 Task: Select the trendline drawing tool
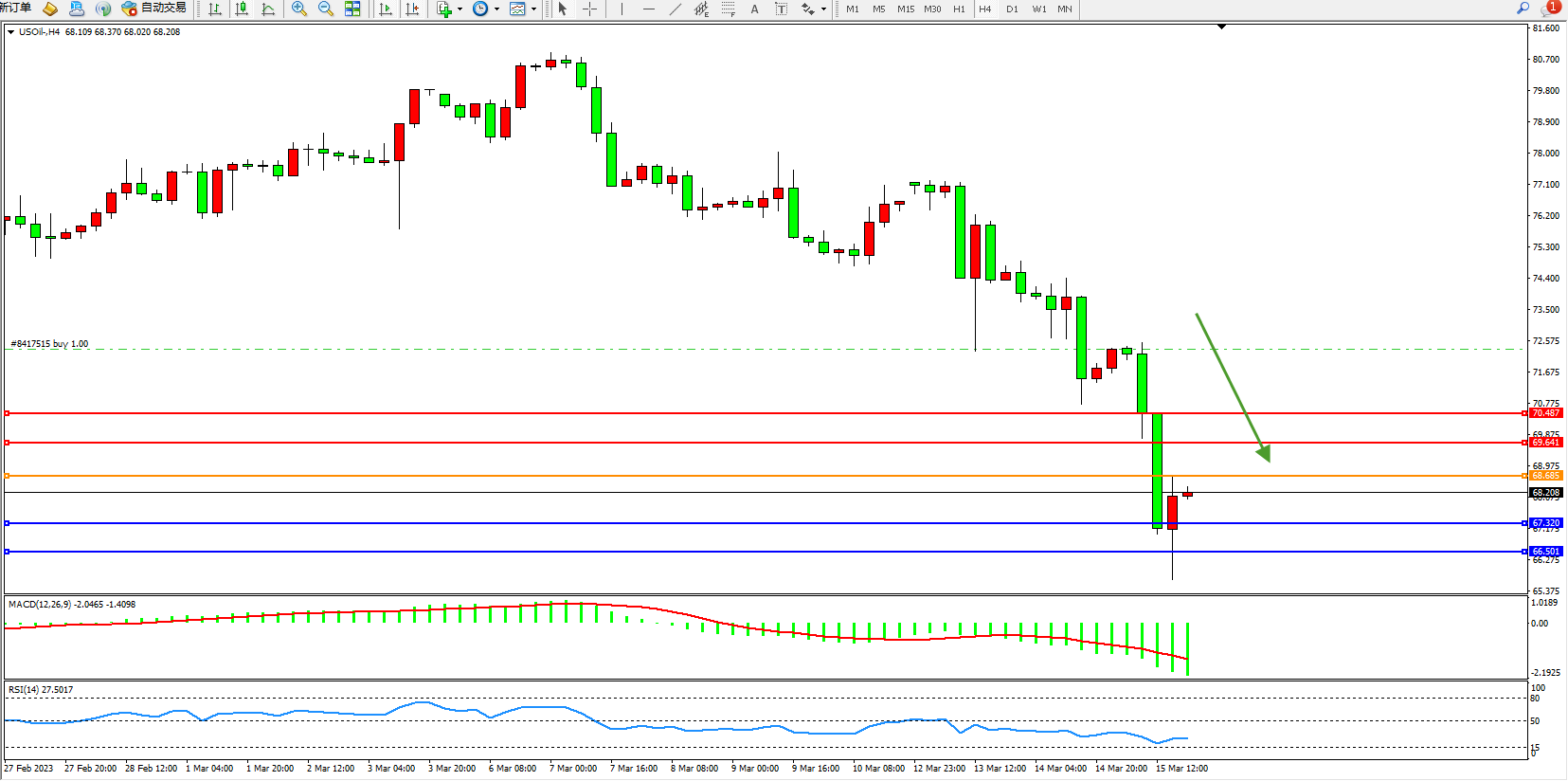click(675, 9)
